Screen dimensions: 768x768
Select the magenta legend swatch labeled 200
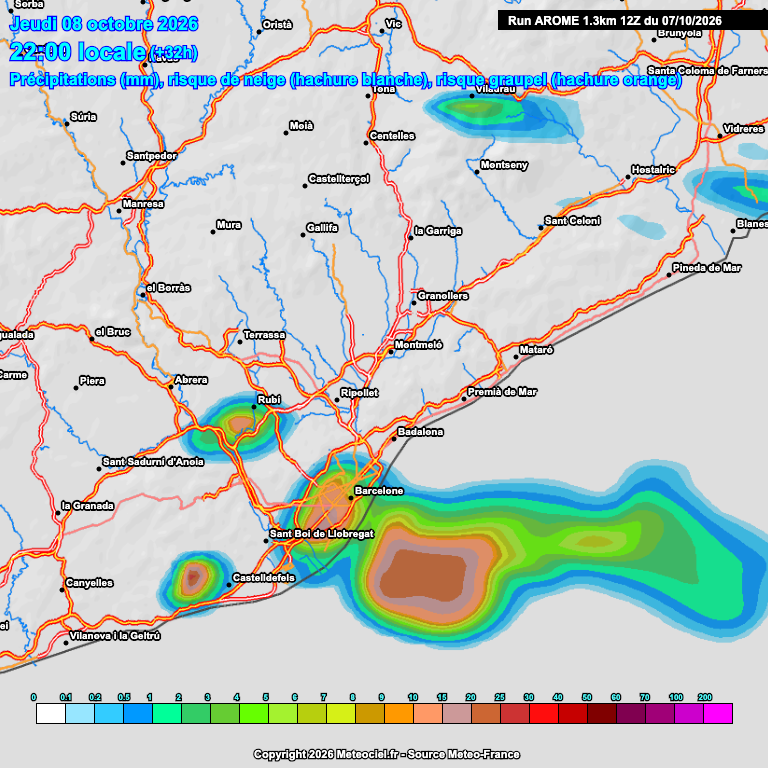(x=718, y=713)
